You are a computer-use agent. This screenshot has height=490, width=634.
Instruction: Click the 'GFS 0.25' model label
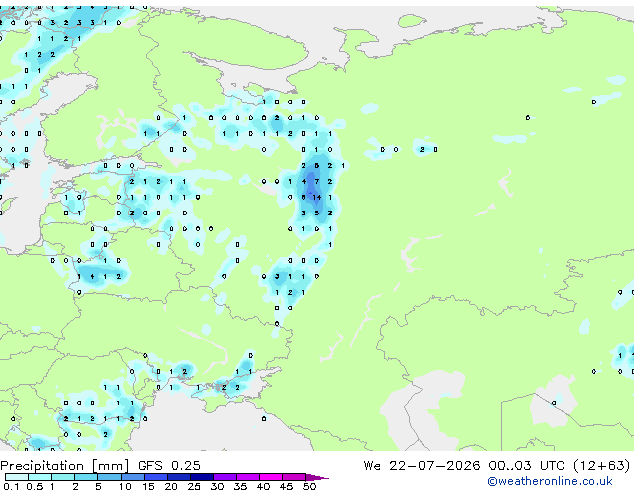point(169,466)
